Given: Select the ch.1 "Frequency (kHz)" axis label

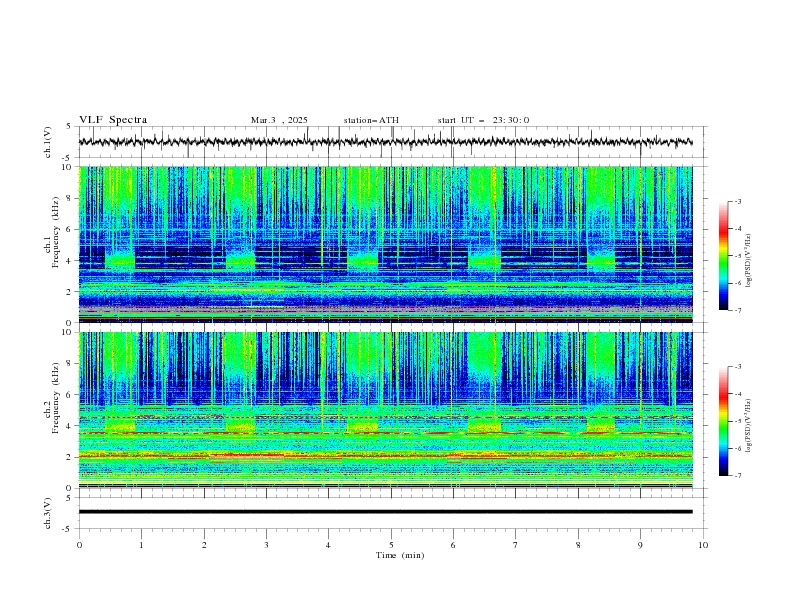Looking at the screenshot, I should 55,233.
